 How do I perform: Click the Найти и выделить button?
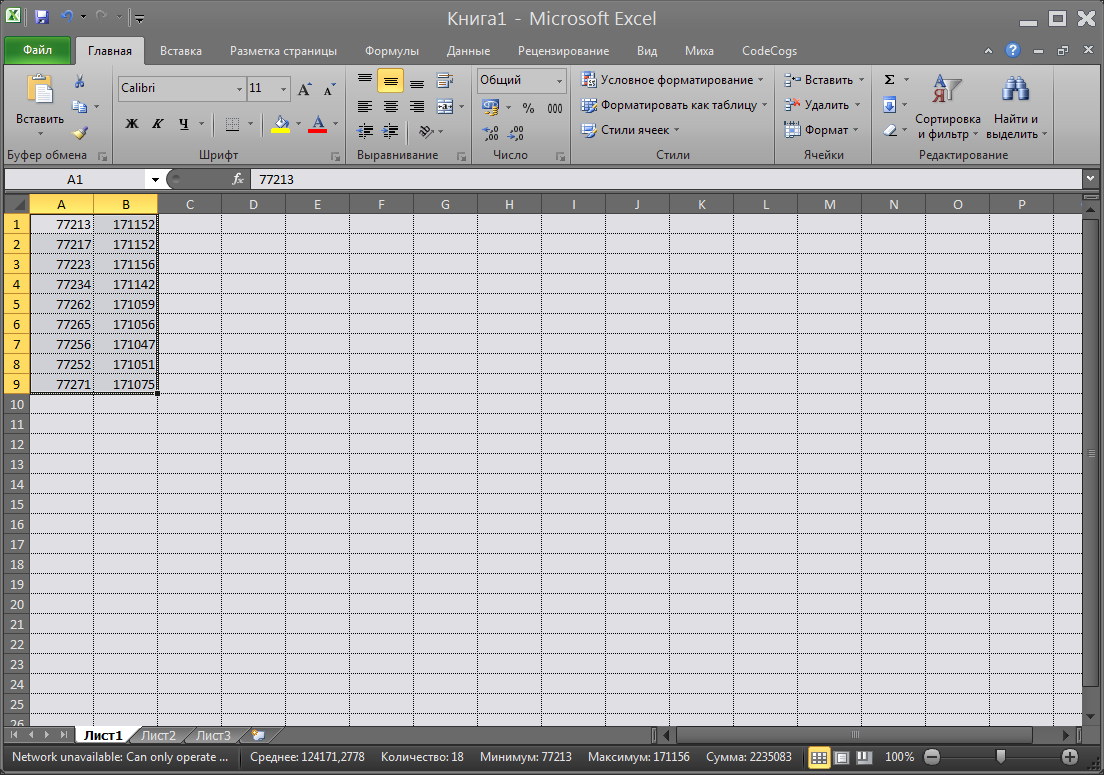pos(1015,108)
